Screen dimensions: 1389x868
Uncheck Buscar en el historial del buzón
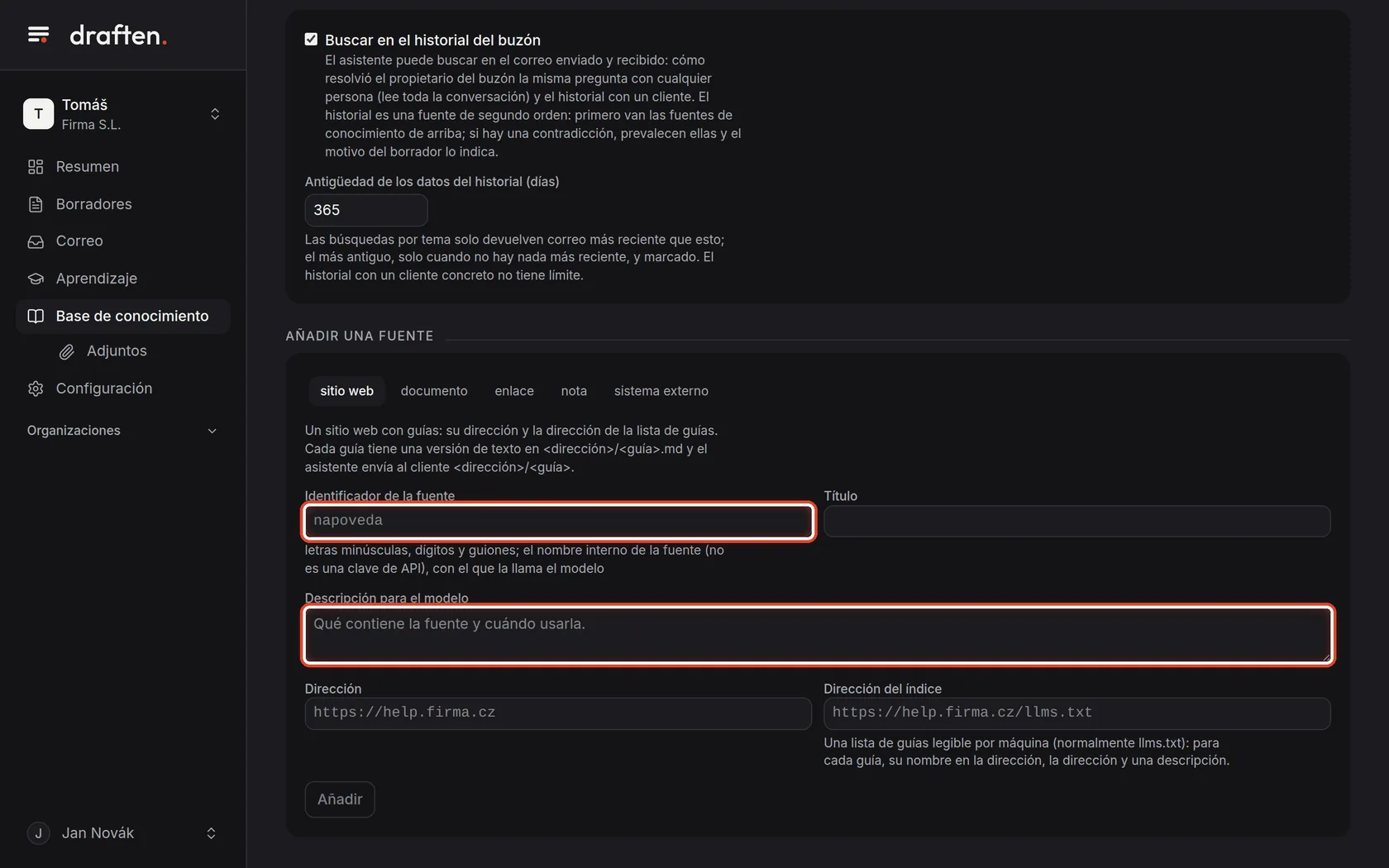(311, 39)
